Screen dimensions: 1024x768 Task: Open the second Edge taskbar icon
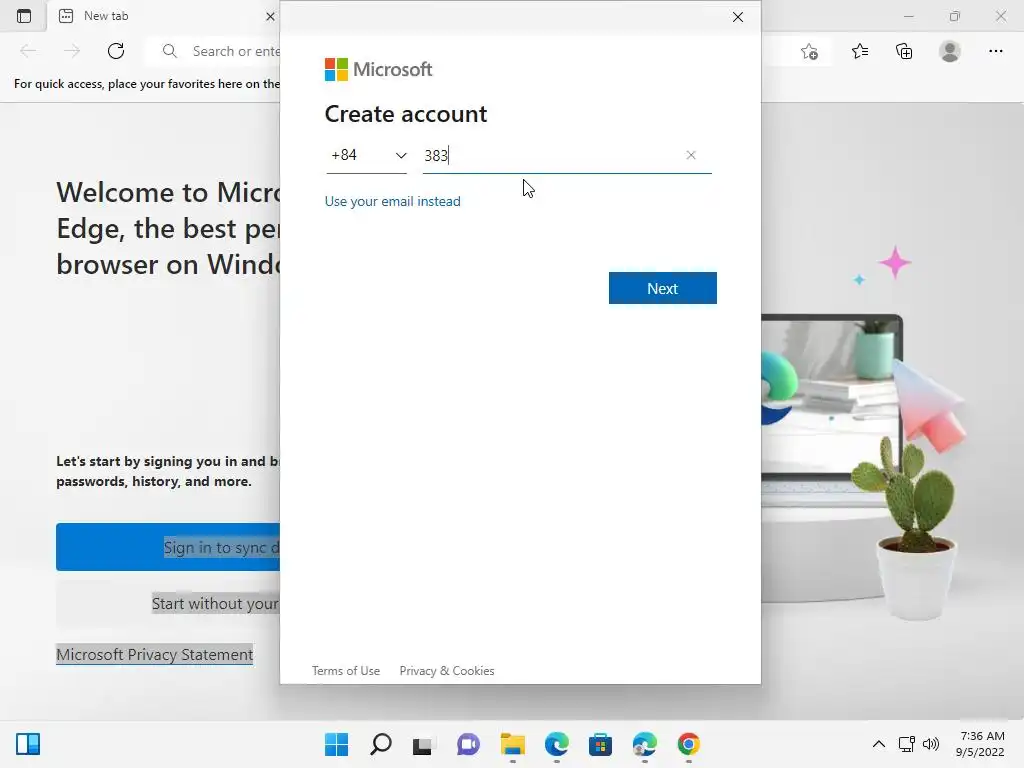click(x=645, y=744)
